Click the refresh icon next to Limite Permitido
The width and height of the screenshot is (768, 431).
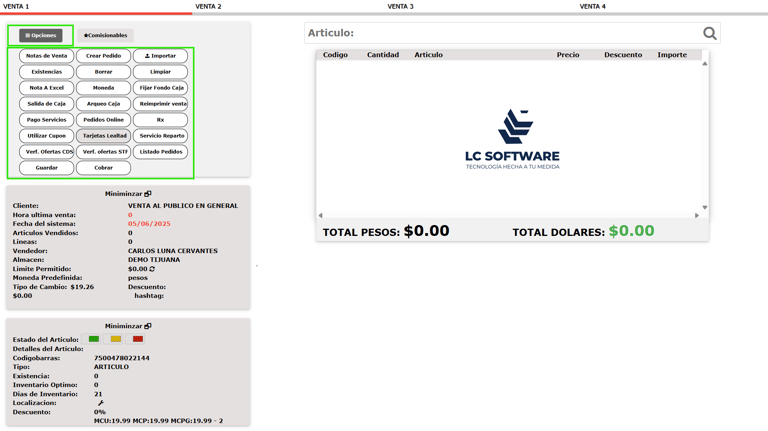[x=152, y=269]
